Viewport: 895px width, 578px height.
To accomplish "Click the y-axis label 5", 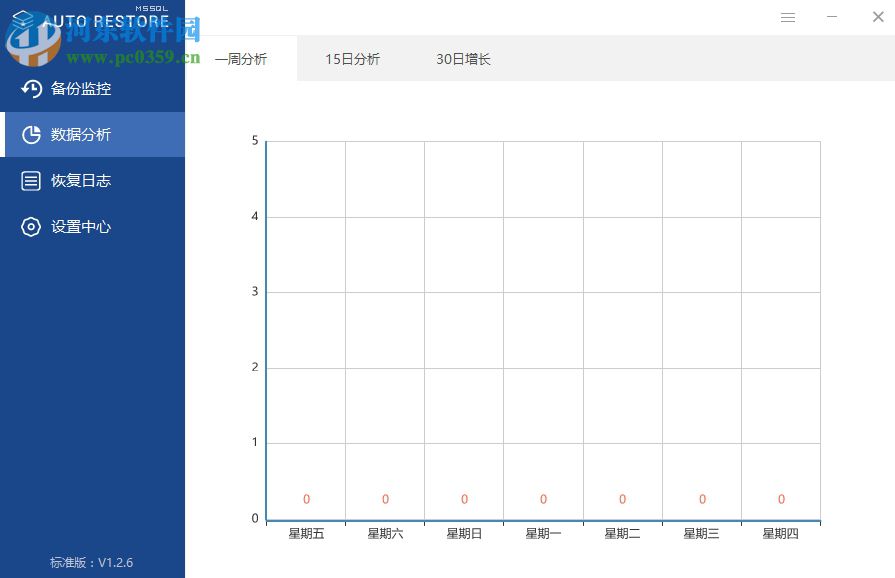I will (255, 140).
